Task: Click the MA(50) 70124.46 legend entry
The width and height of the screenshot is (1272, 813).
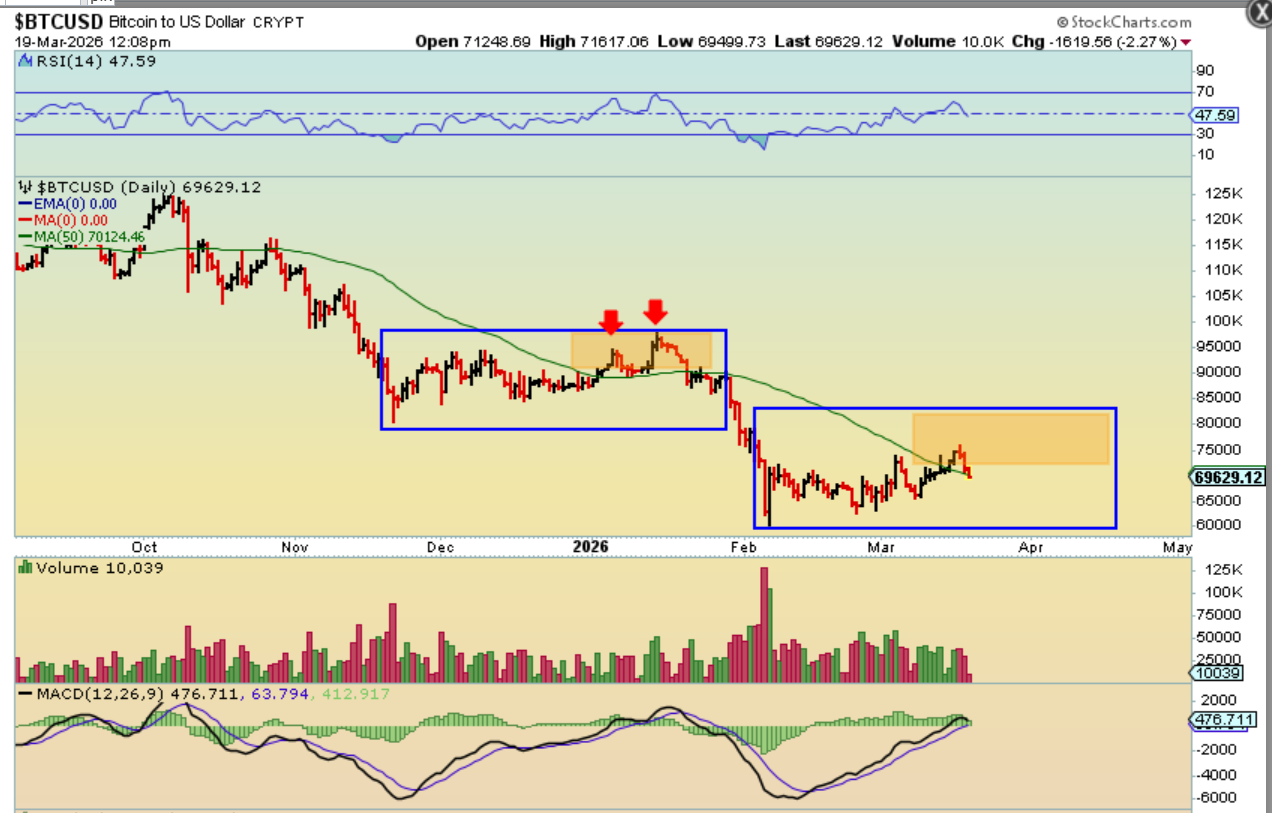Action: [x=82, y=236]
